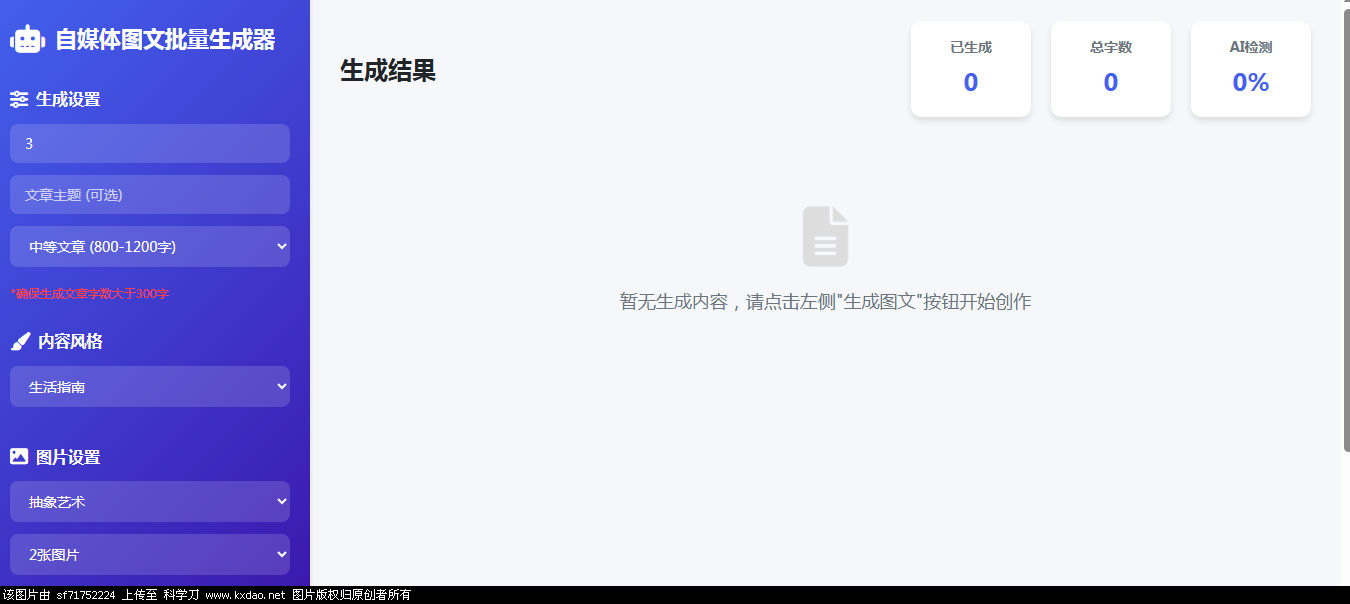Focus the article count field showing 3
Image resolution: width=1350 pixels, height=604 pixels.
tap(150, 144)
